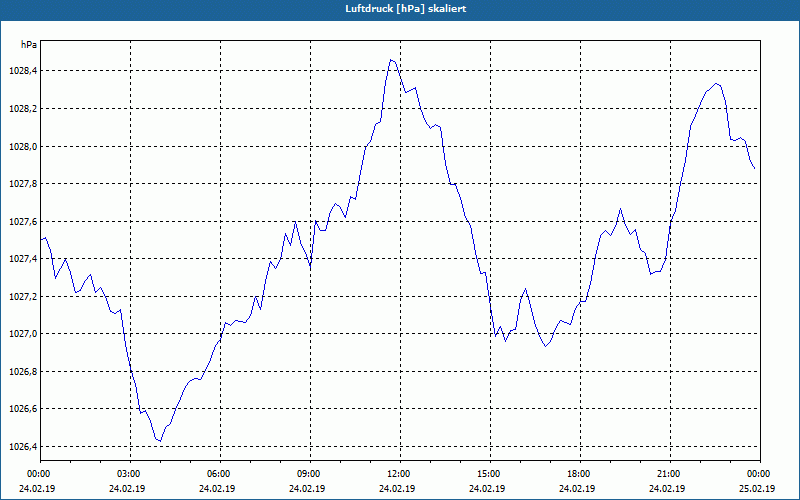800x500 pixels.
Task: Click the 15:00 time label
Action: (490, 474)
